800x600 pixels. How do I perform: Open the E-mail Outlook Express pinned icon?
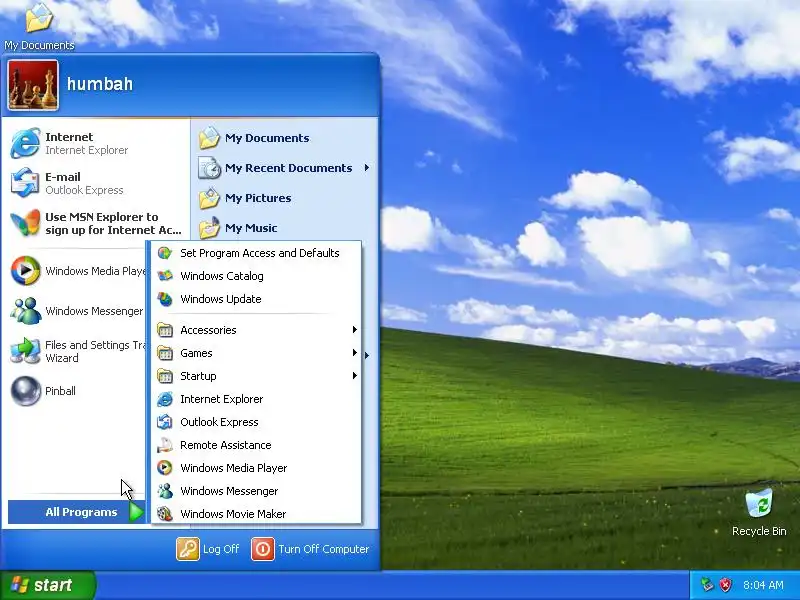pyautogui.click(x=25, y=183)
